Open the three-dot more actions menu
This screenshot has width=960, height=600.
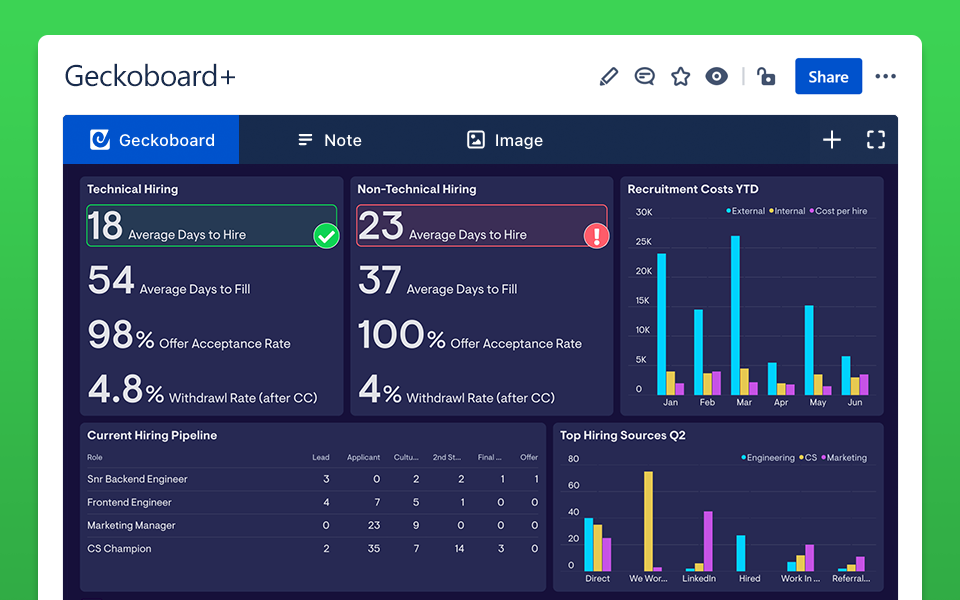point(885,77)
